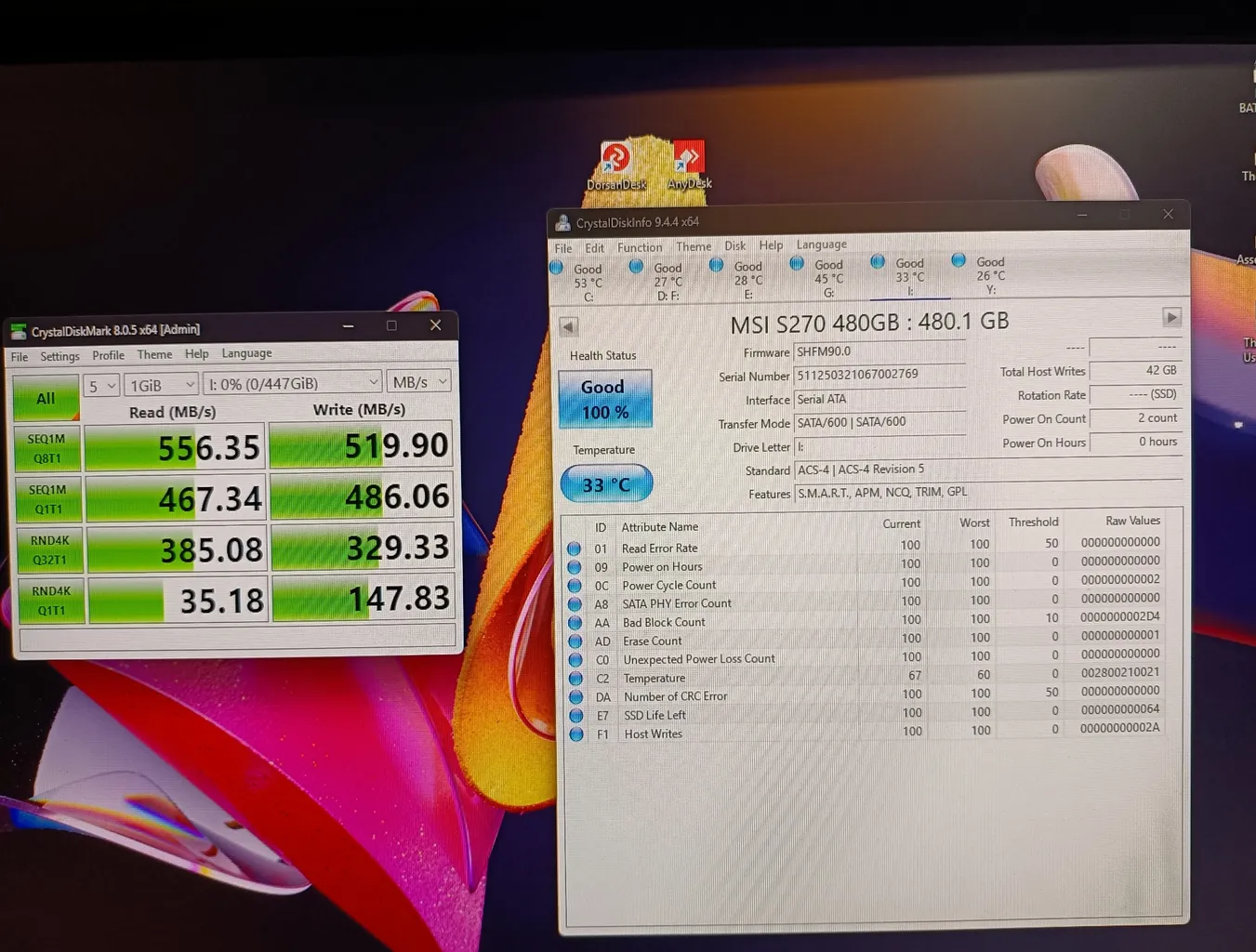Click the Good 100 % health status box
Viewport: 1256px width, 952px height.
[x=604, y=399]
